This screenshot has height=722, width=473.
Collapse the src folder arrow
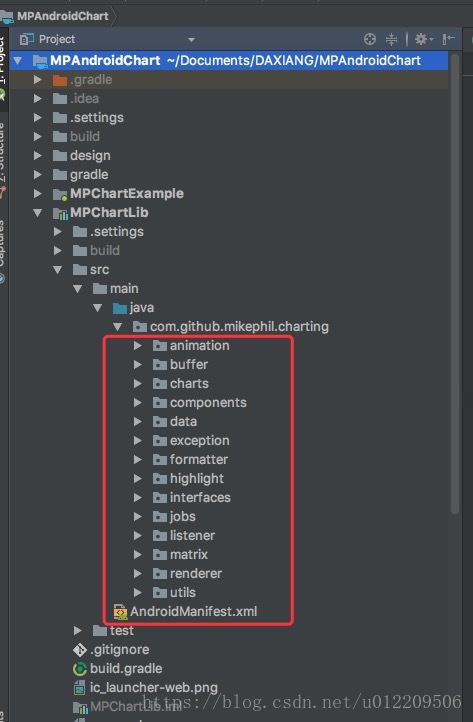[x=58, y=270]
